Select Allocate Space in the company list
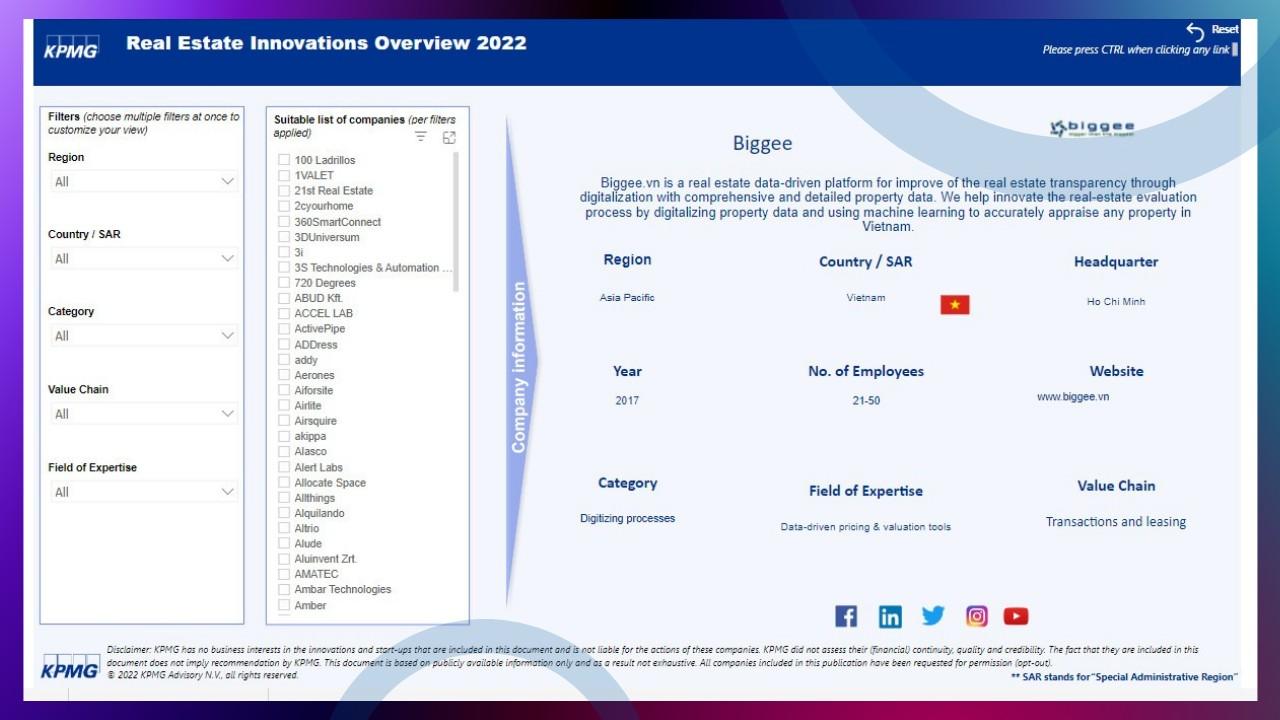The height and width of the screenshot is (720, 1280). pos(330,483)
